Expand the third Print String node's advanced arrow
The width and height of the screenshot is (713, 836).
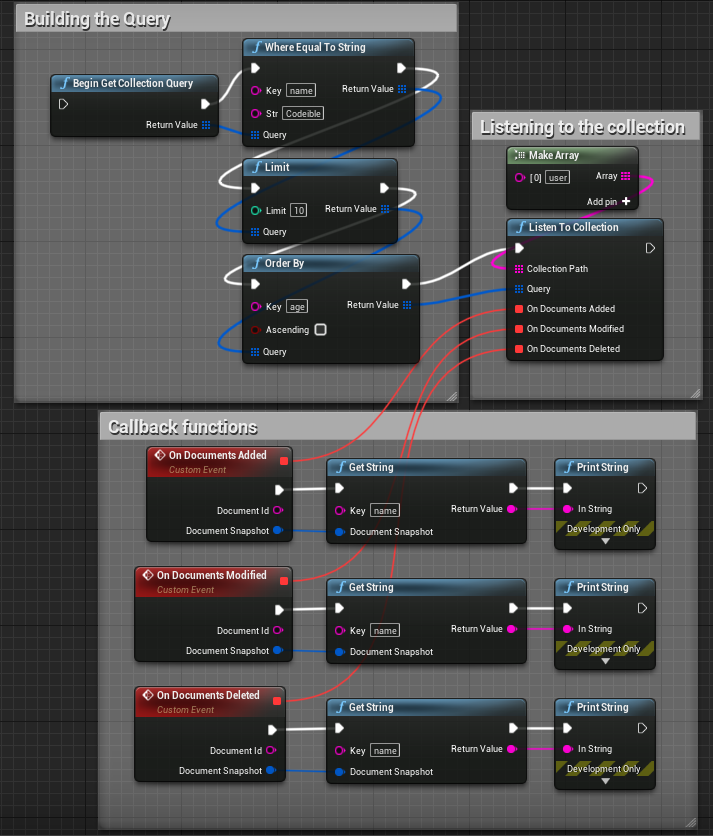pyautogui.click(x=605, y=781)
